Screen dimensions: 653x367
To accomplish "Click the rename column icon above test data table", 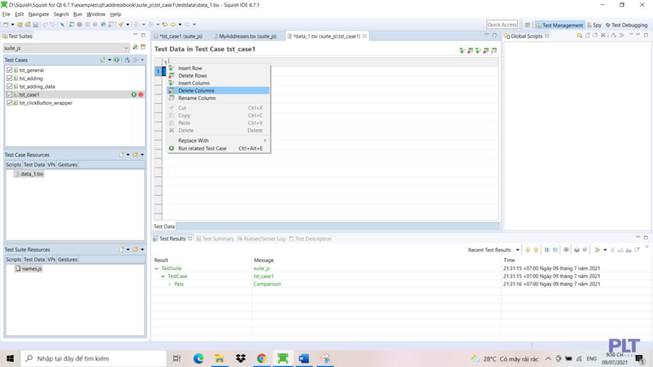I will [494, 50].
